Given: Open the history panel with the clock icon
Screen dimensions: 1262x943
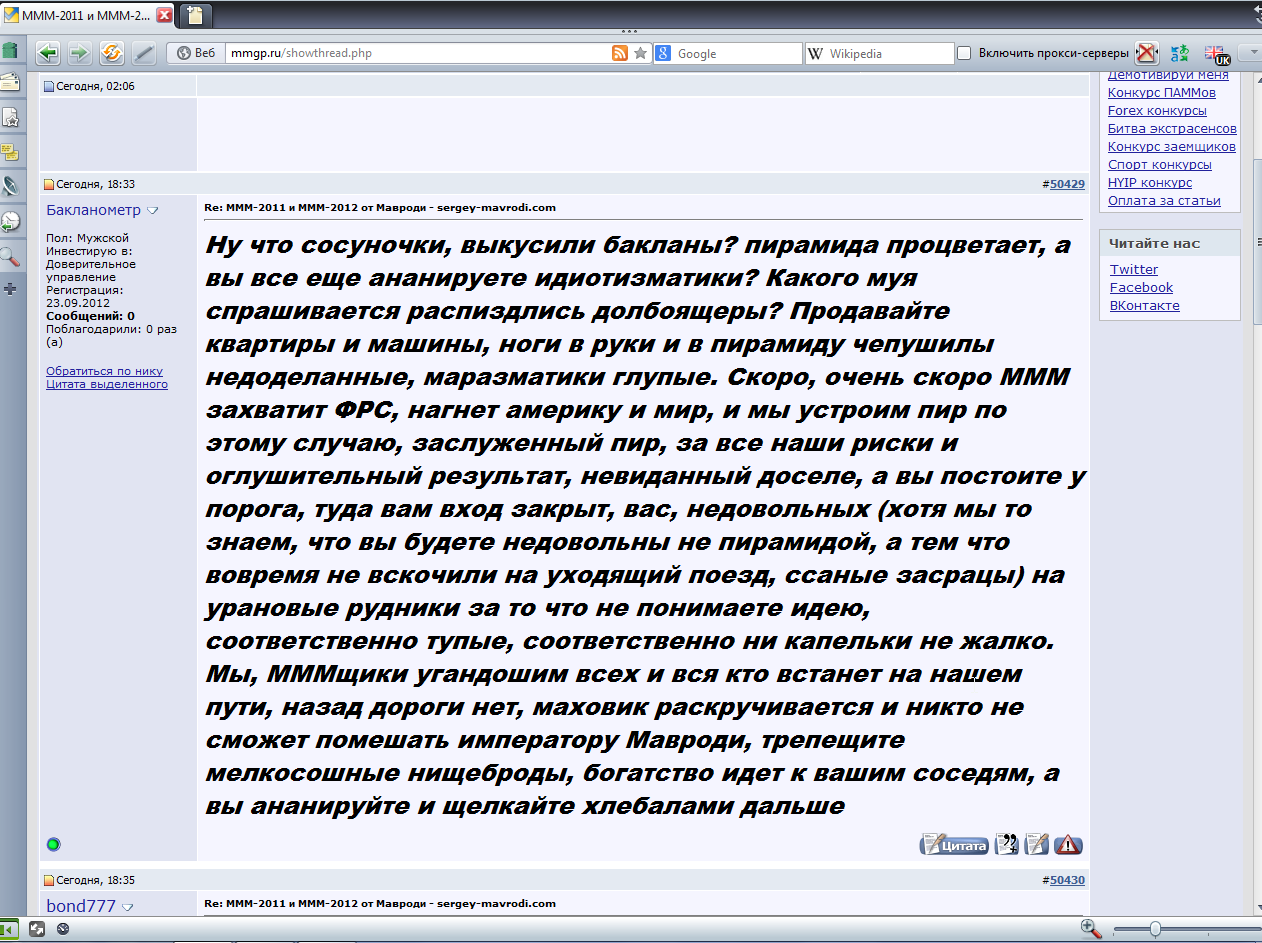Looking at the screenshot, I should click(x=10, y=221).
